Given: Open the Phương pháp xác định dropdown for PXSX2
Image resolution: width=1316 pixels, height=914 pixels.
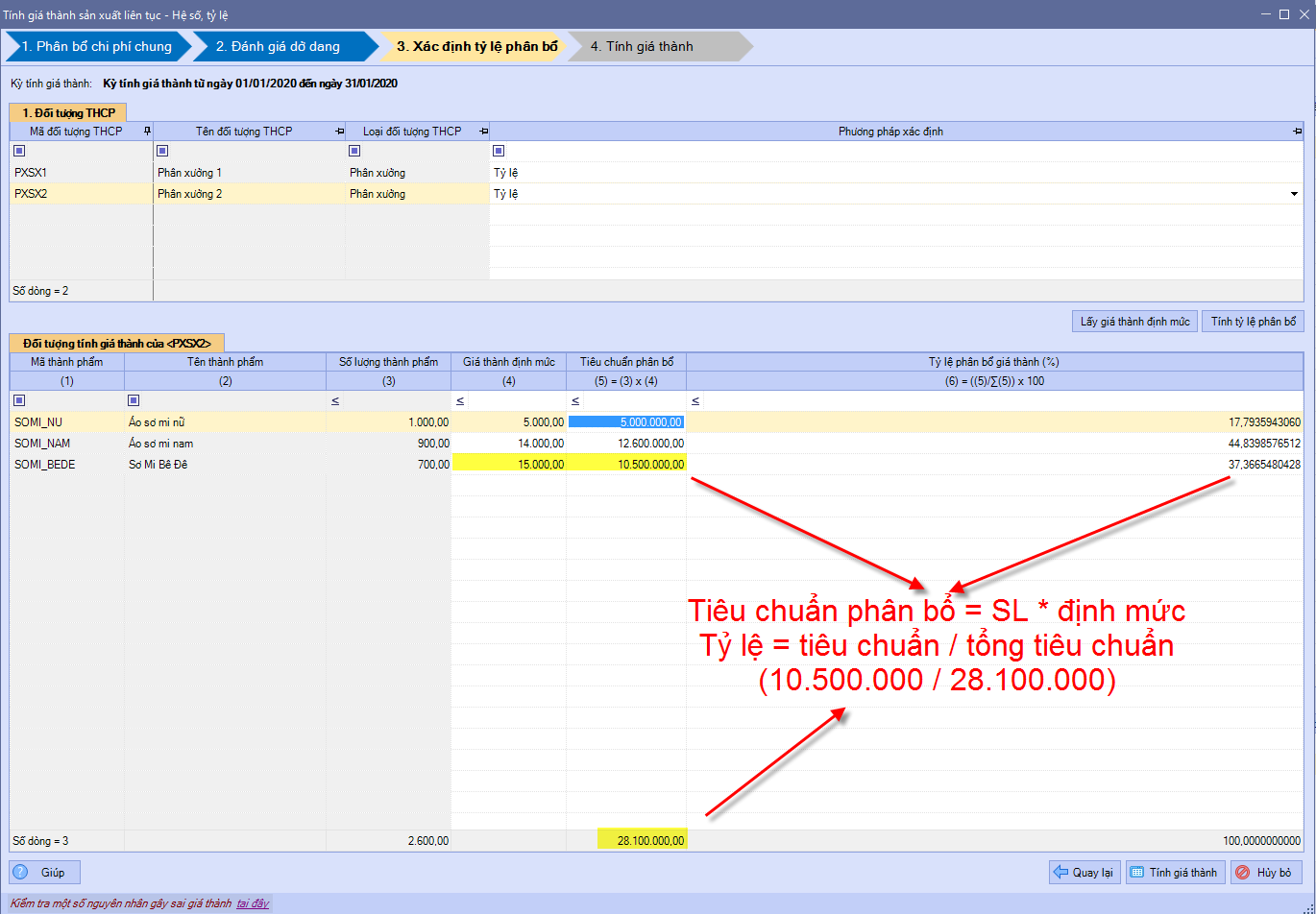Looking at the screenshot, I should coord(1294,194).
